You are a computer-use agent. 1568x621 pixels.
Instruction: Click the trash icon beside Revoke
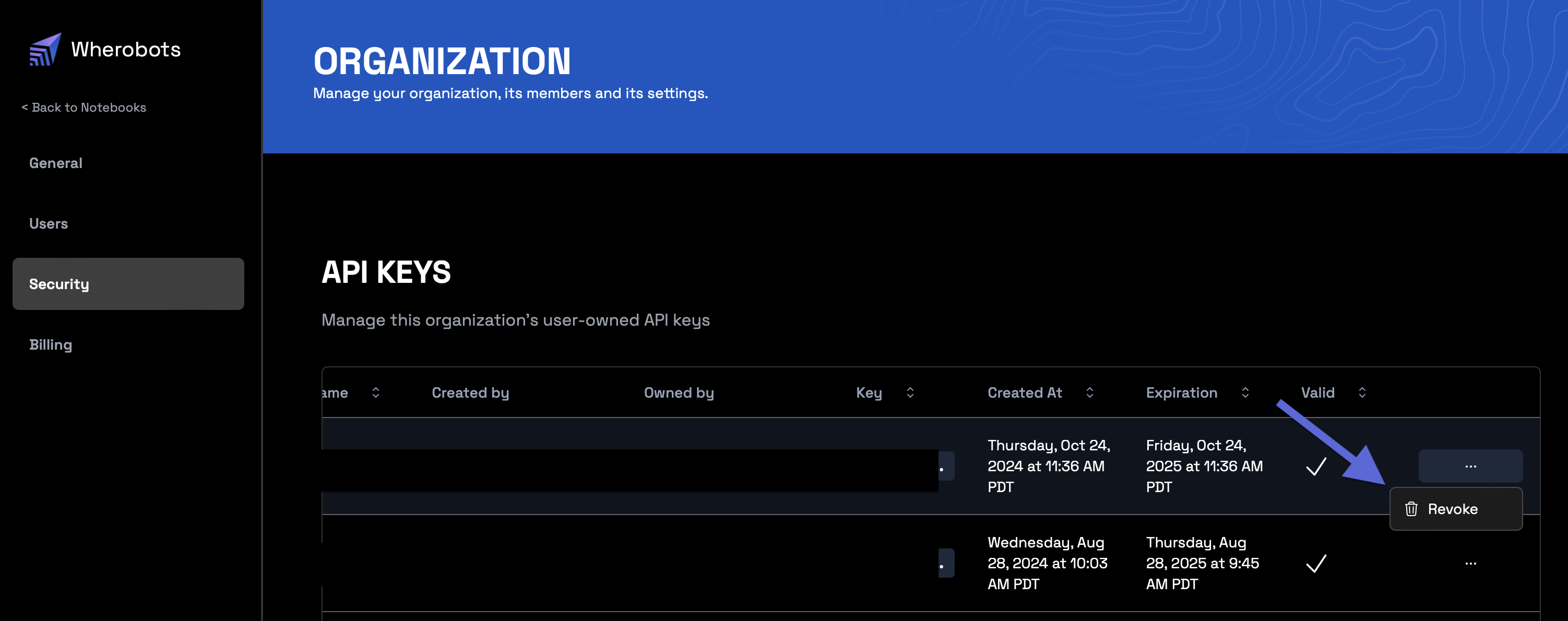pyautogui.click(x=1411, y=509)
